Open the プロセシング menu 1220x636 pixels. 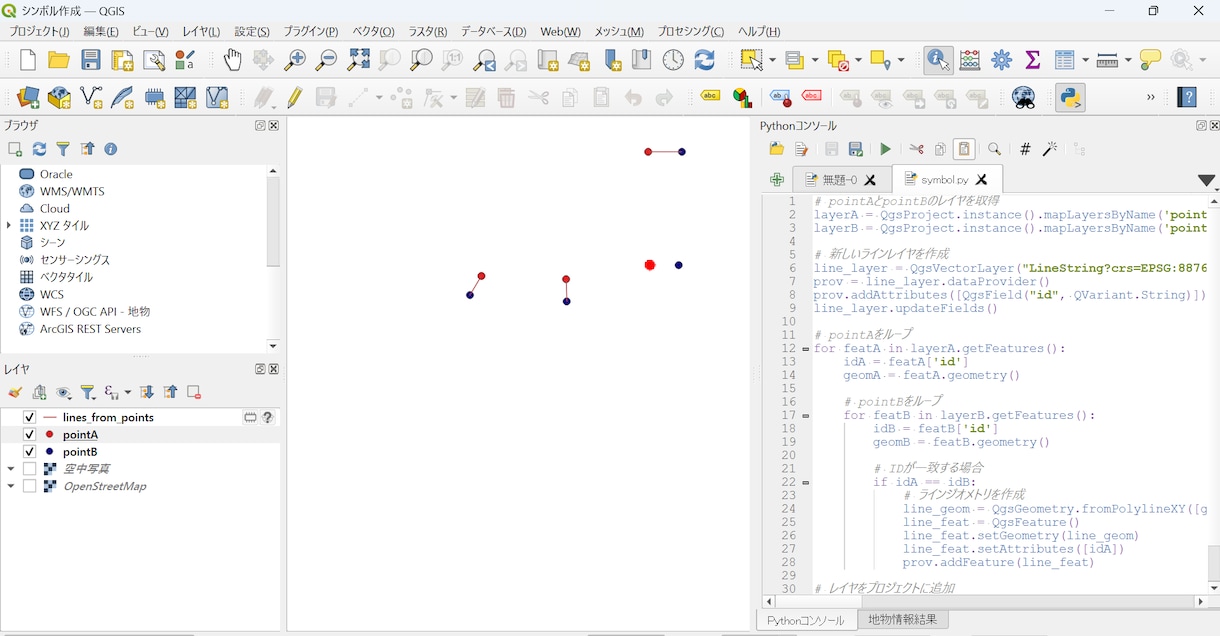point(691,31)
